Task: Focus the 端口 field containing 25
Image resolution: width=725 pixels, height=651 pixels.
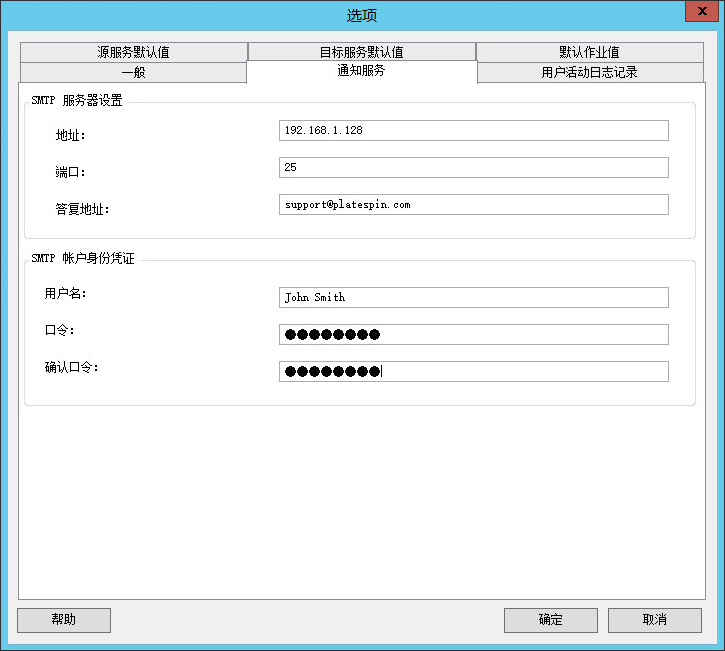Action: click(473, 167)
